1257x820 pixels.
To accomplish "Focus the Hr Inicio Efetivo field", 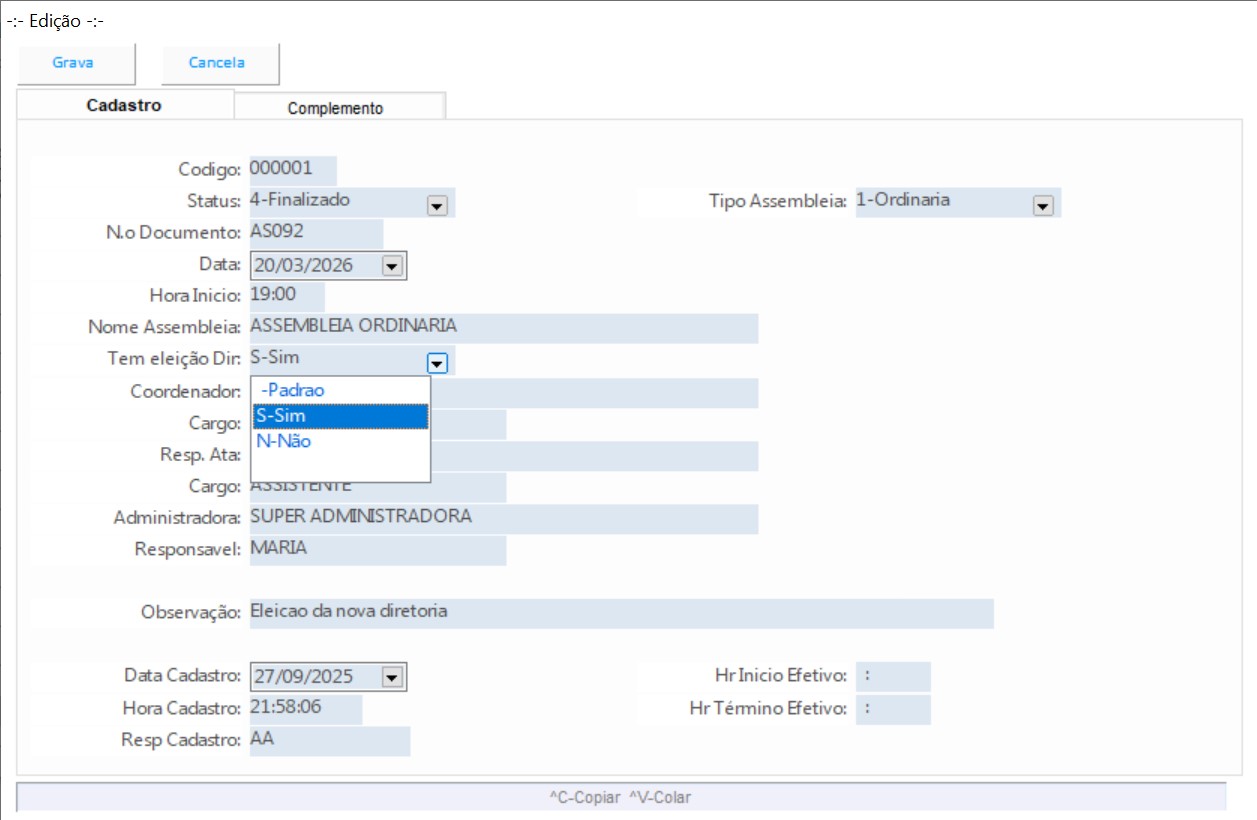I will tap(892, 676).
